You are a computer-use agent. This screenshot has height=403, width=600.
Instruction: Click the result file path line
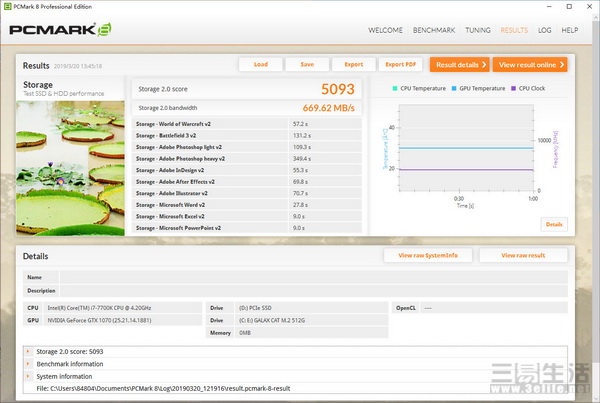[163, 388]
